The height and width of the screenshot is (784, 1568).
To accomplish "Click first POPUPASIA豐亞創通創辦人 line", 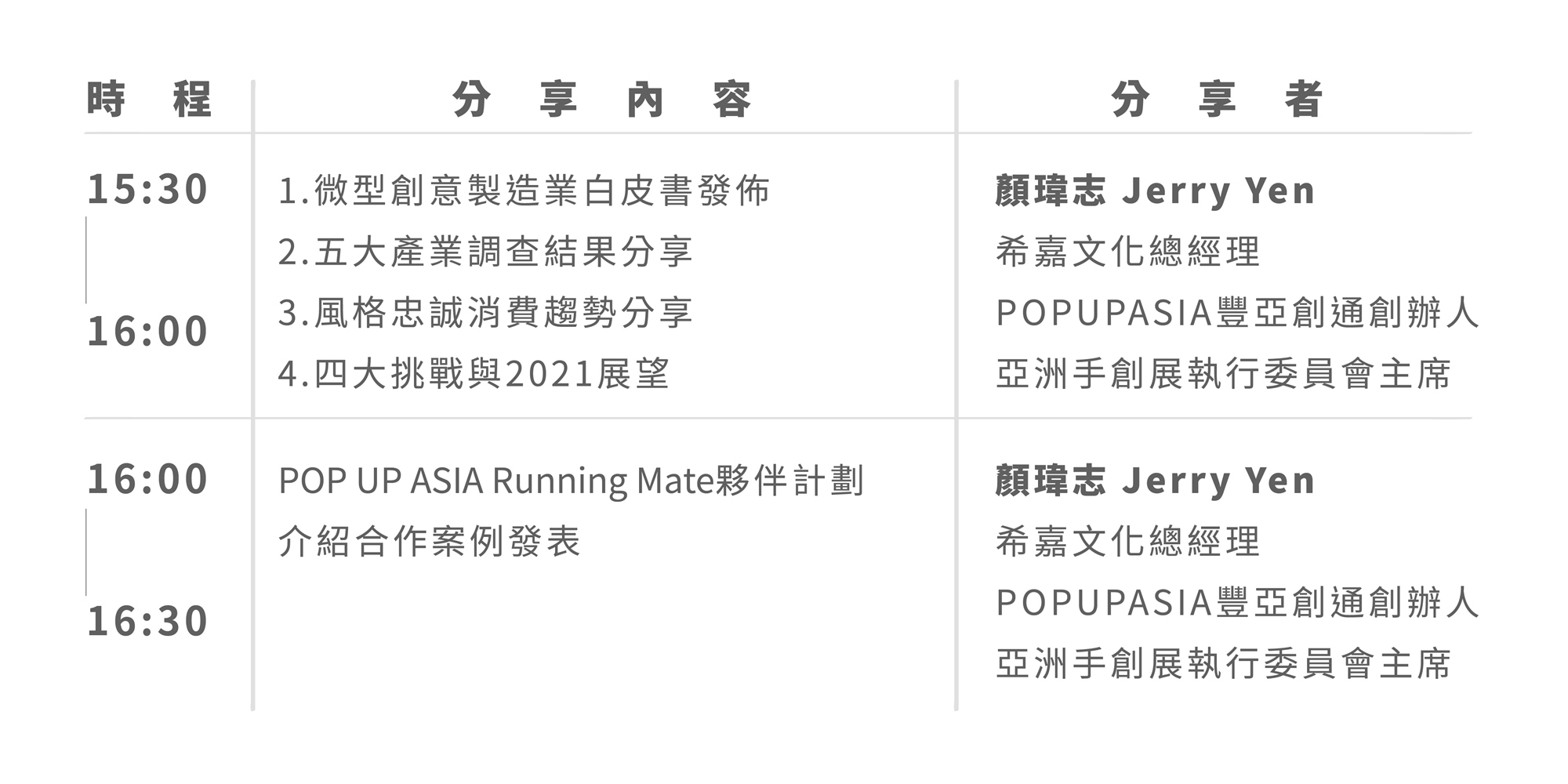I will [x=1237, y=313].
